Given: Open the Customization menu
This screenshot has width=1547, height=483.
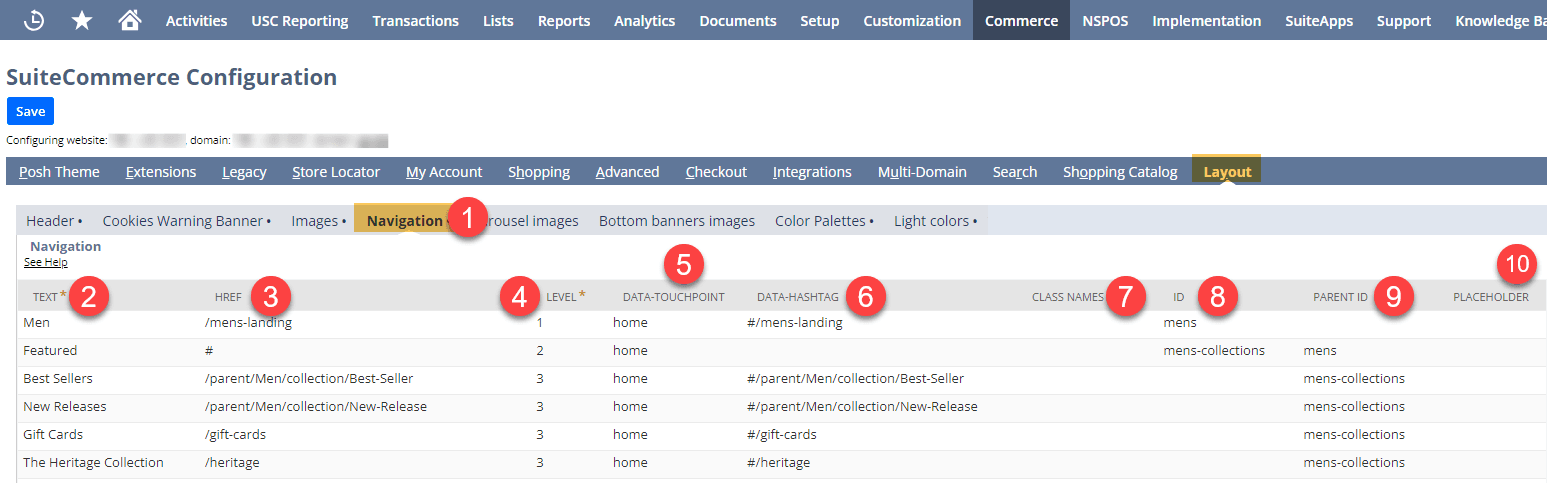Looking at the screenshot, I should 912,20.
